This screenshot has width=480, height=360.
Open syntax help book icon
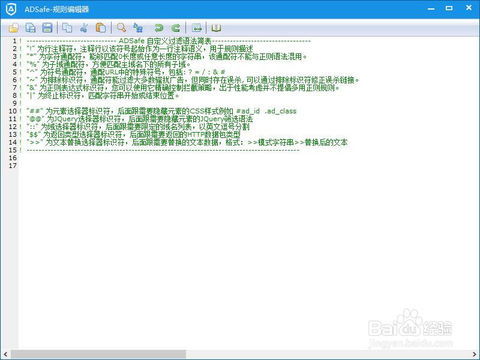click(x=216, y=28)
